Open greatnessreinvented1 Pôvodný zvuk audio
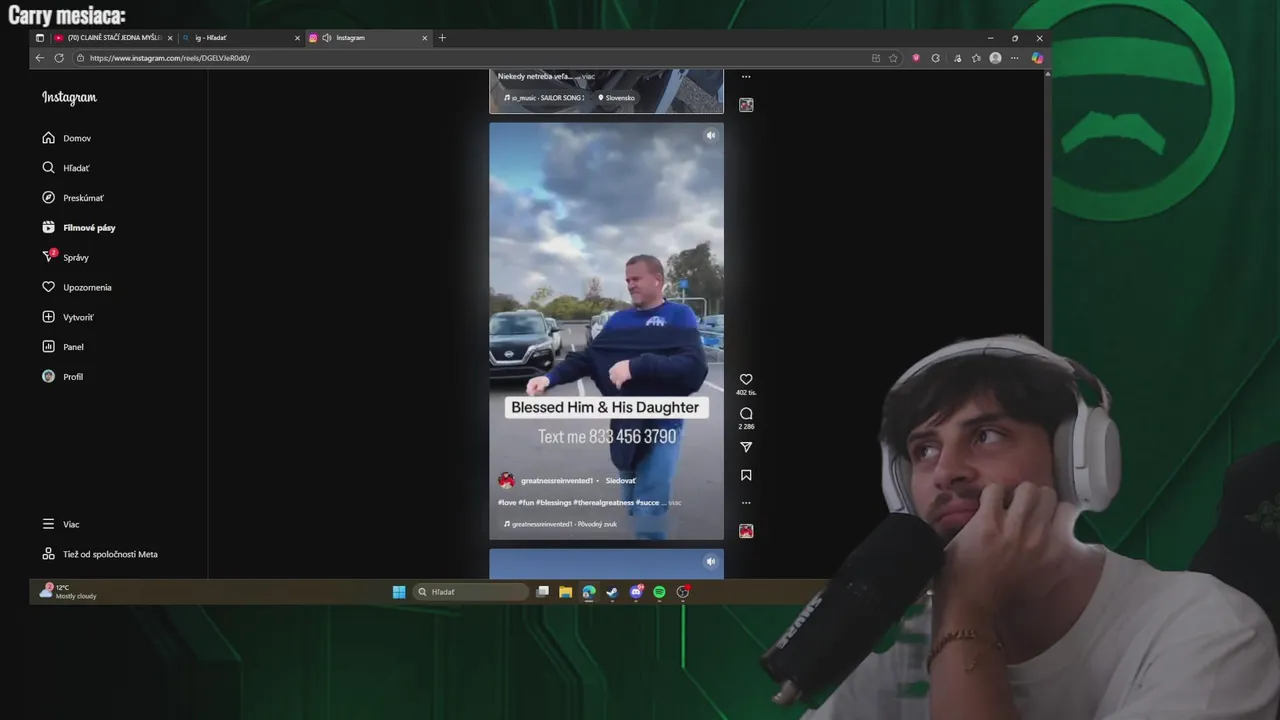This screenshot has width=1280, height=720. click(560, 524)
